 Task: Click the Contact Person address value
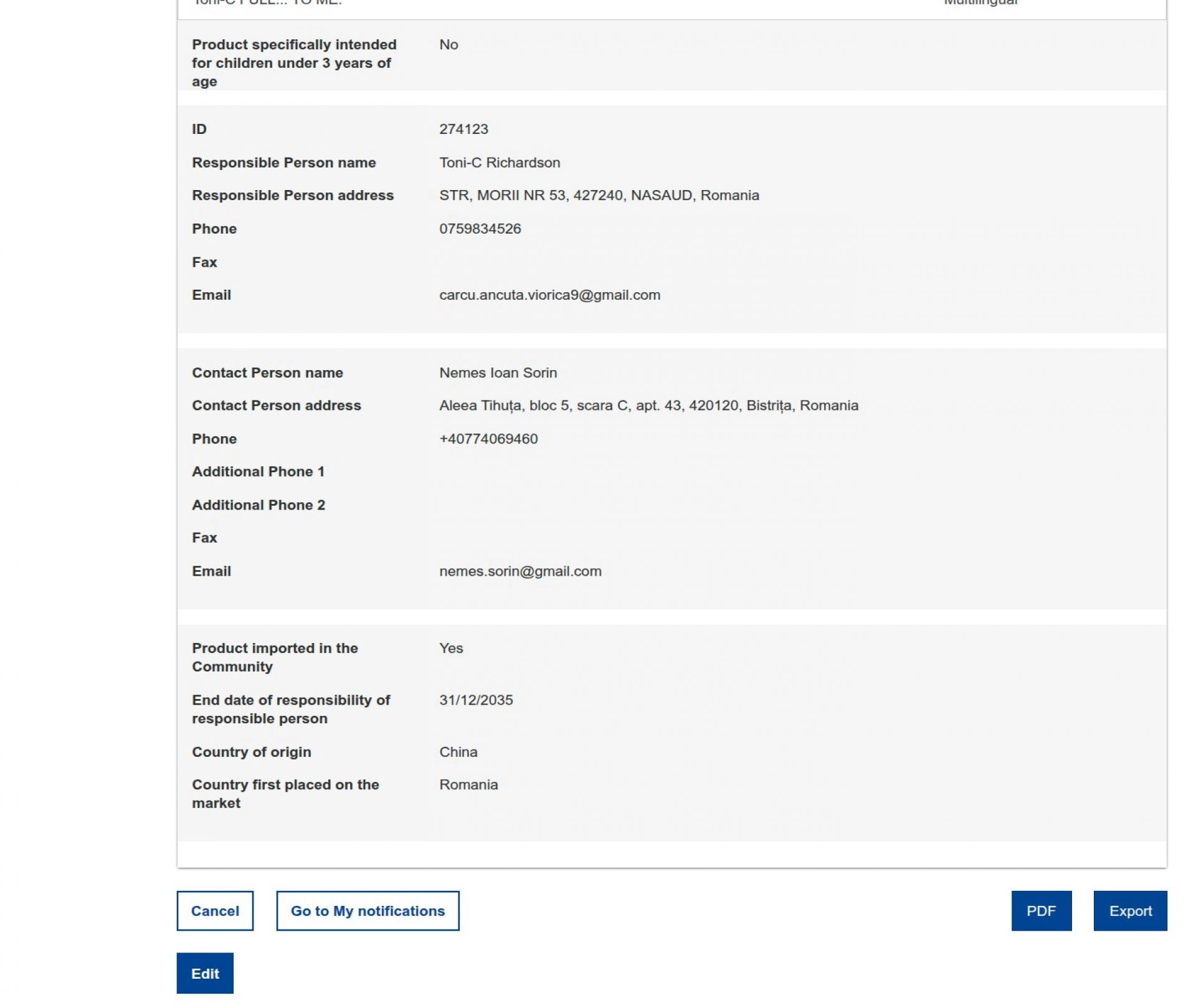pyautogui.click(x=648, y=406)
